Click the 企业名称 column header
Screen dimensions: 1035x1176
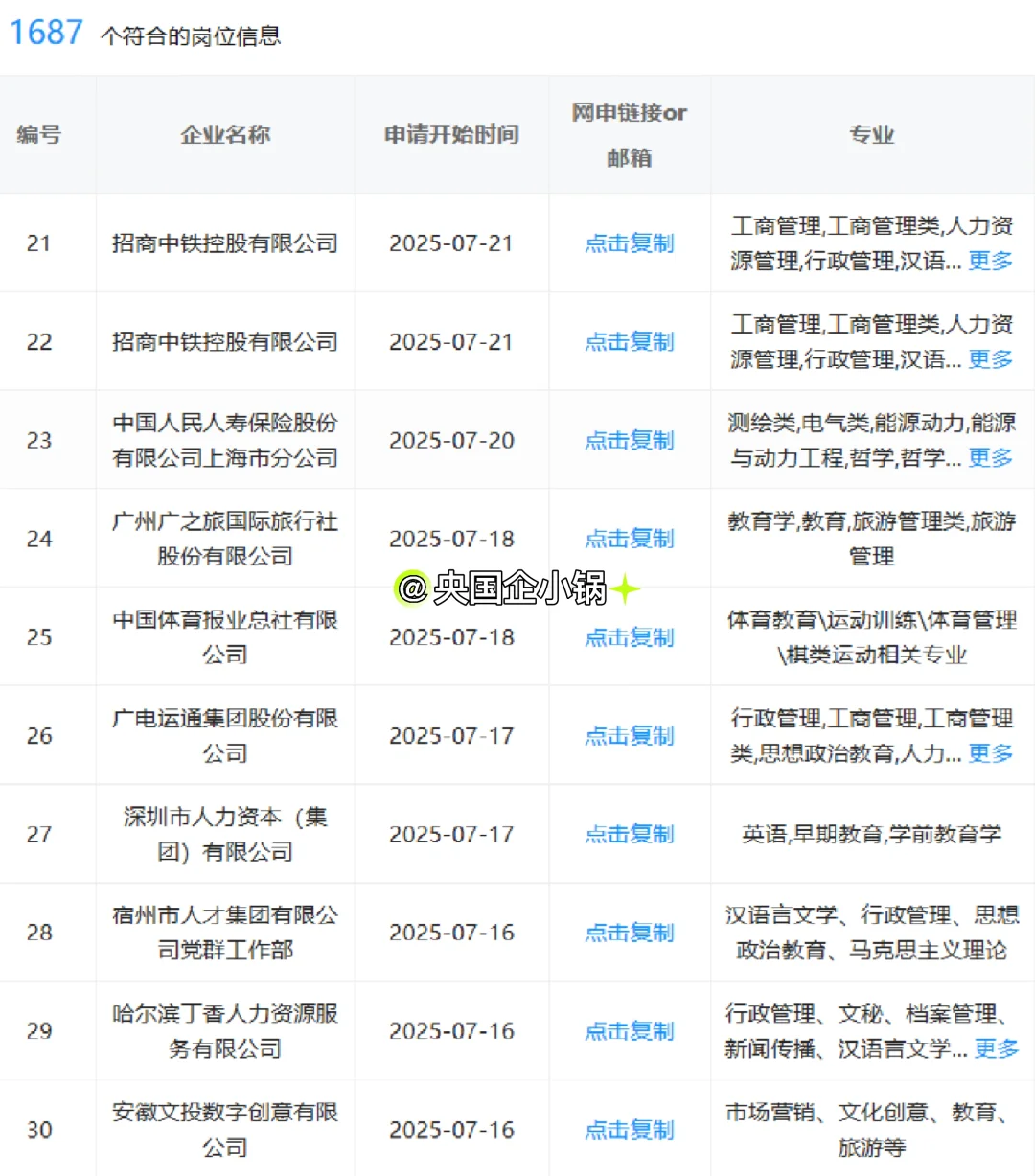point(225,135)
